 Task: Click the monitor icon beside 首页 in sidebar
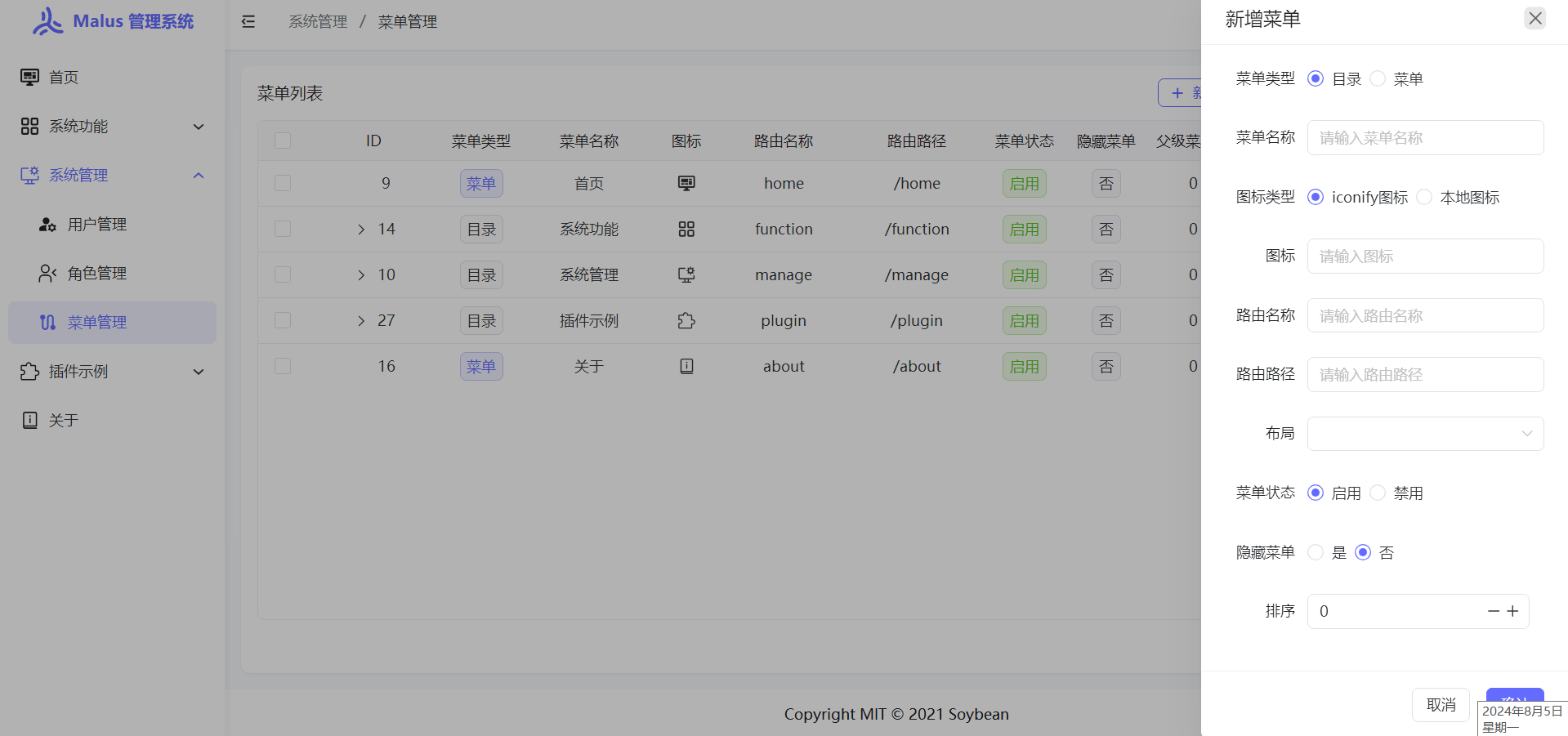29,77
